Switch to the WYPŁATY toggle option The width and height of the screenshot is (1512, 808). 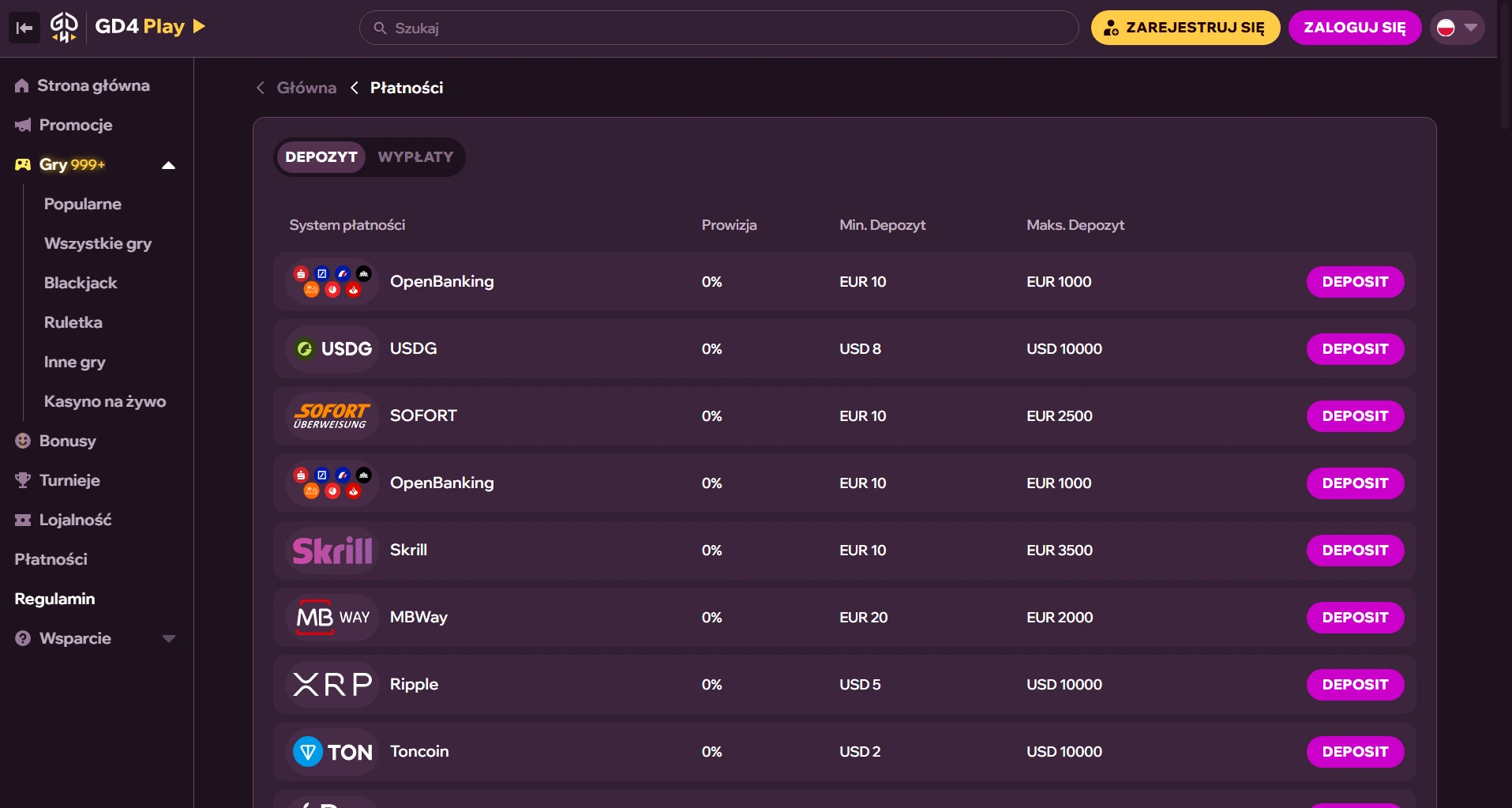415,157
